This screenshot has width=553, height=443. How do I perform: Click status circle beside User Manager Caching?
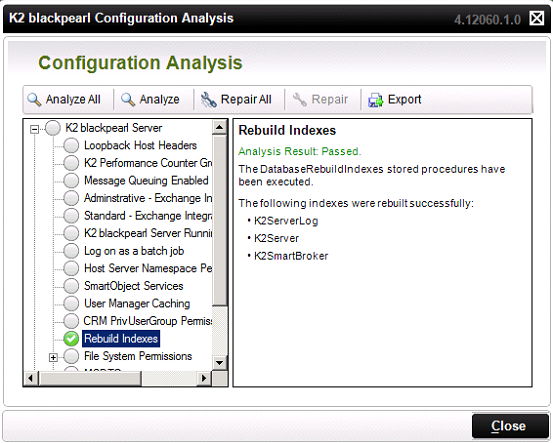click(71, 303)
